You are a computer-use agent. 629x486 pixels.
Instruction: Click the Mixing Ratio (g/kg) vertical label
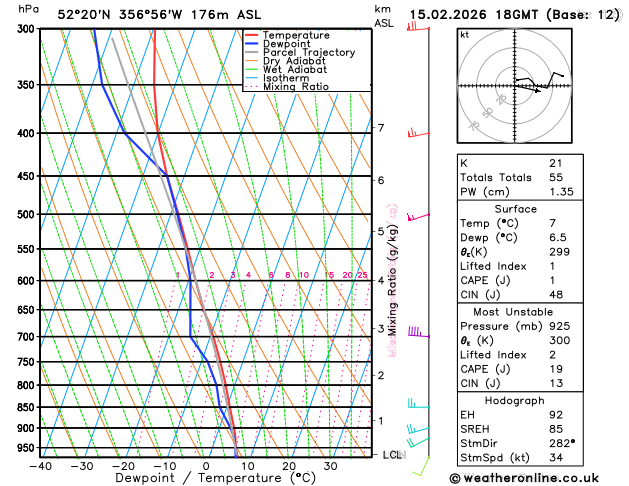tap(393, 280)
